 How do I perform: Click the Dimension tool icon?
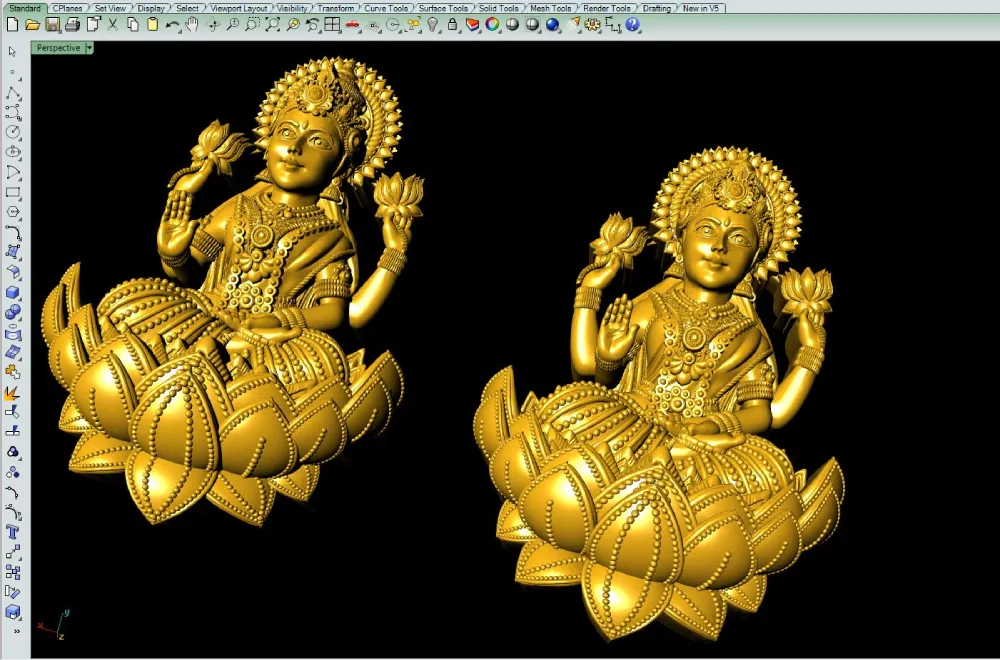click(x=613, y=25)
